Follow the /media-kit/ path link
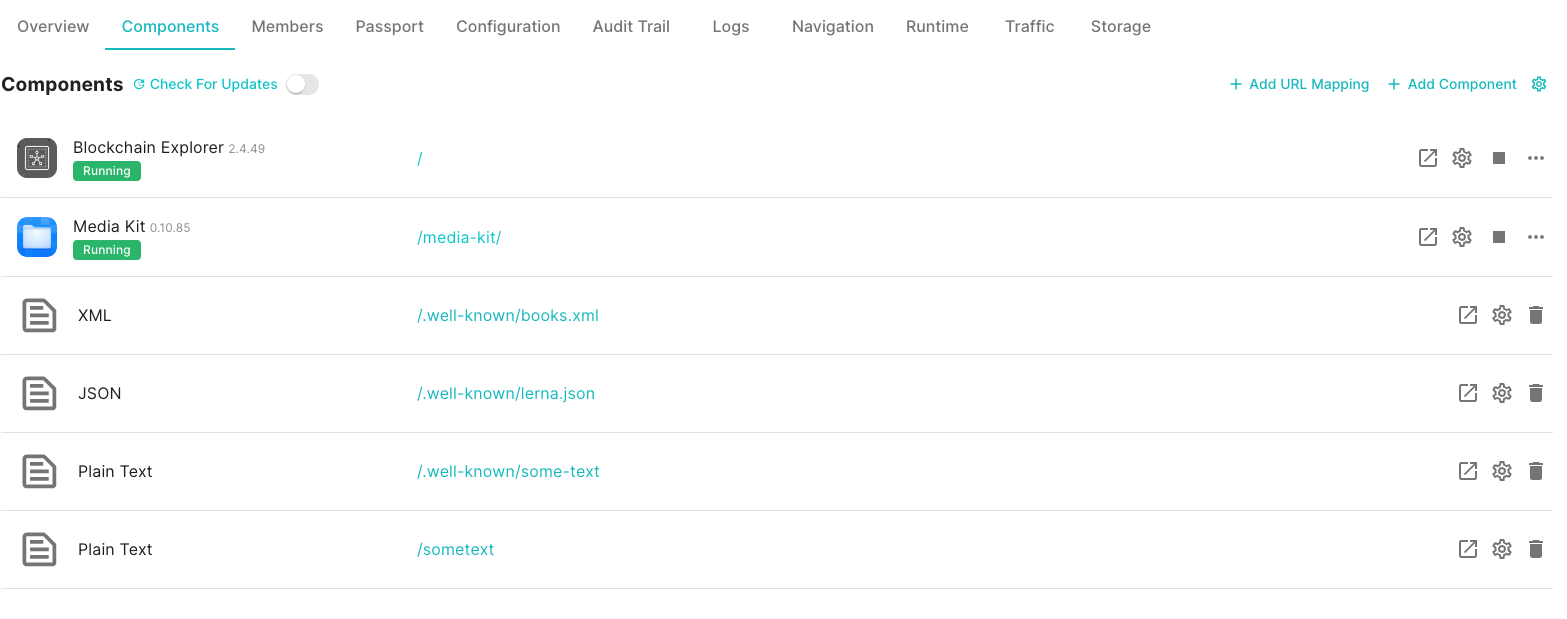 tap(459, 237)
